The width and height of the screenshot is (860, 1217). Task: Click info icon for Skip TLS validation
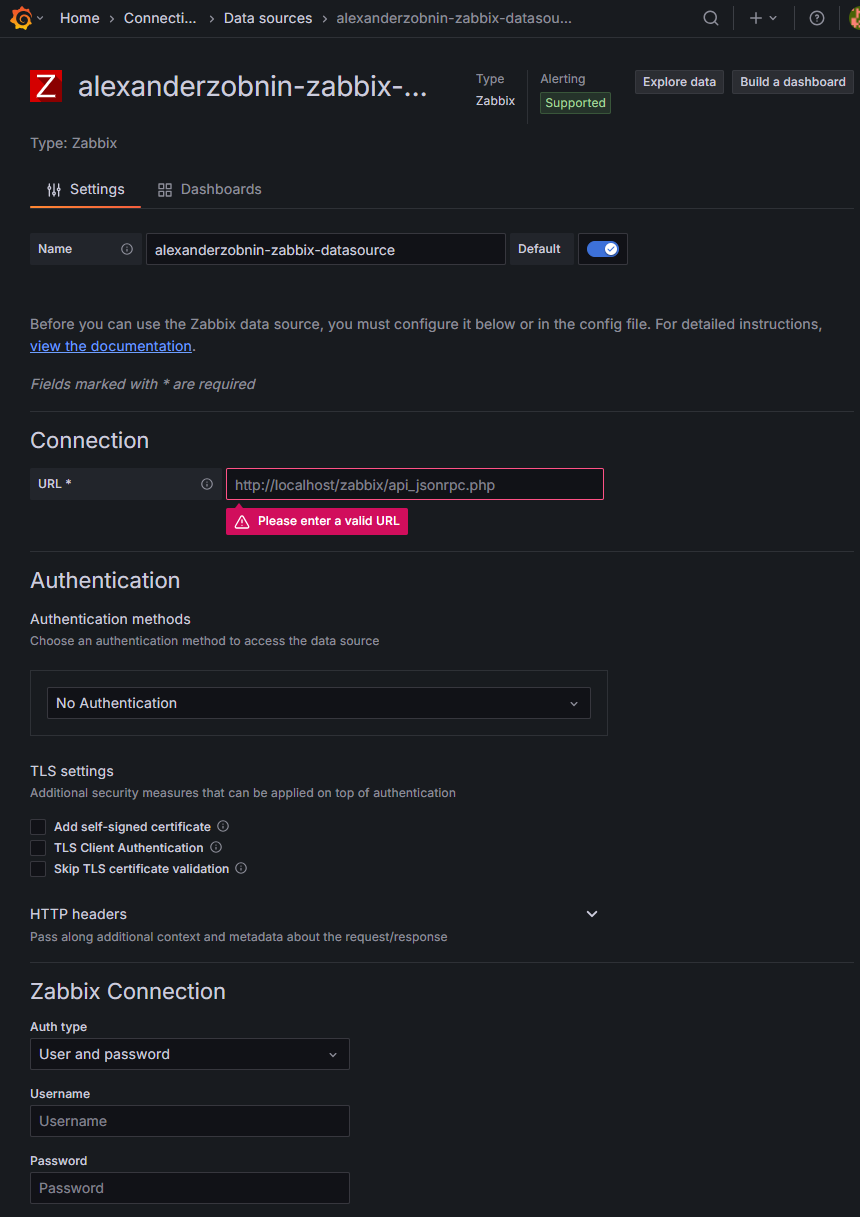coord(241,868)
